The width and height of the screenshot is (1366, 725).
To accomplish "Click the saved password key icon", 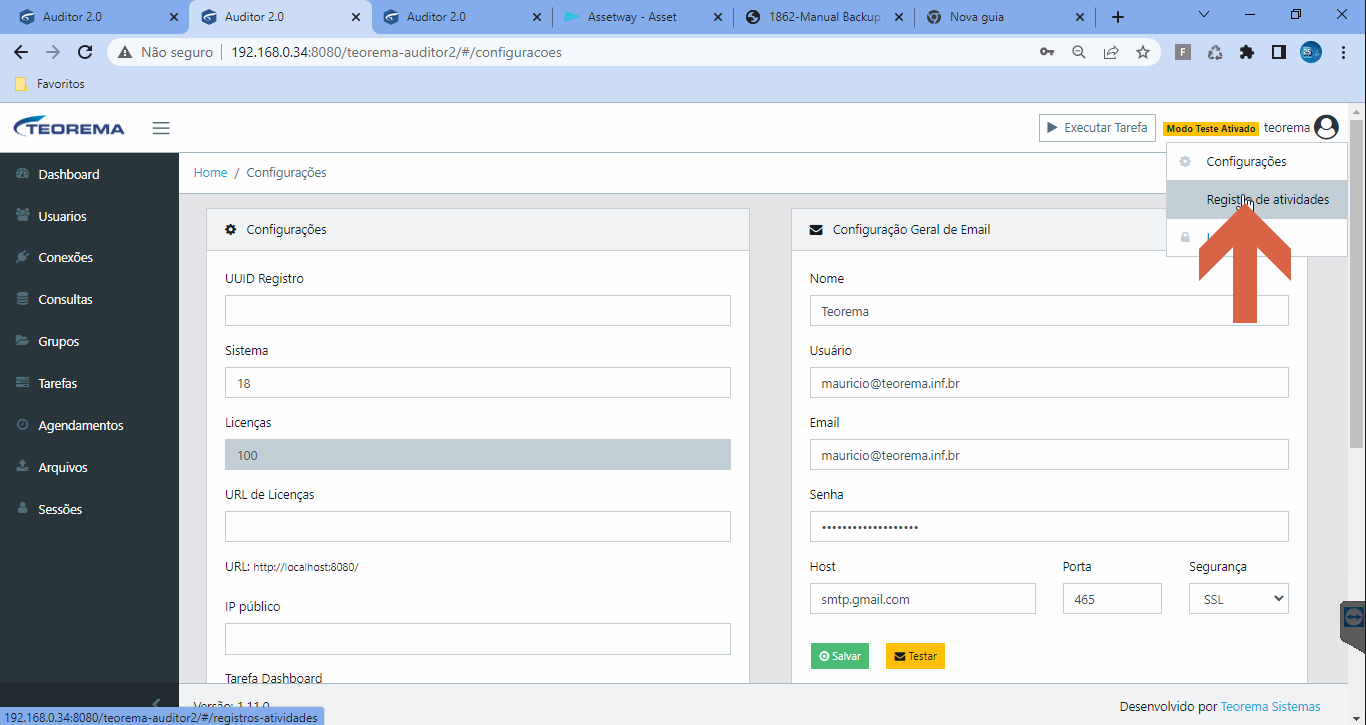I will point(1047,52).
